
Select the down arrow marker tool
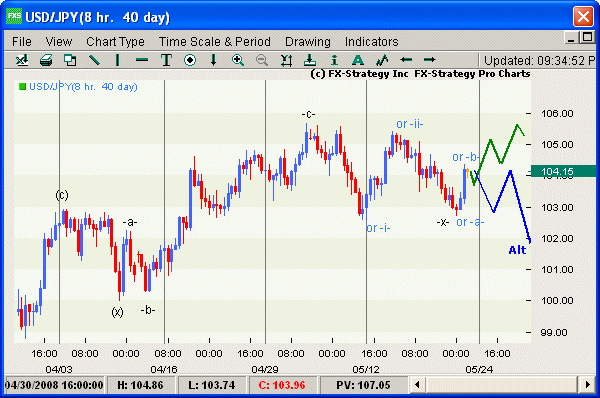coord(214,60)
